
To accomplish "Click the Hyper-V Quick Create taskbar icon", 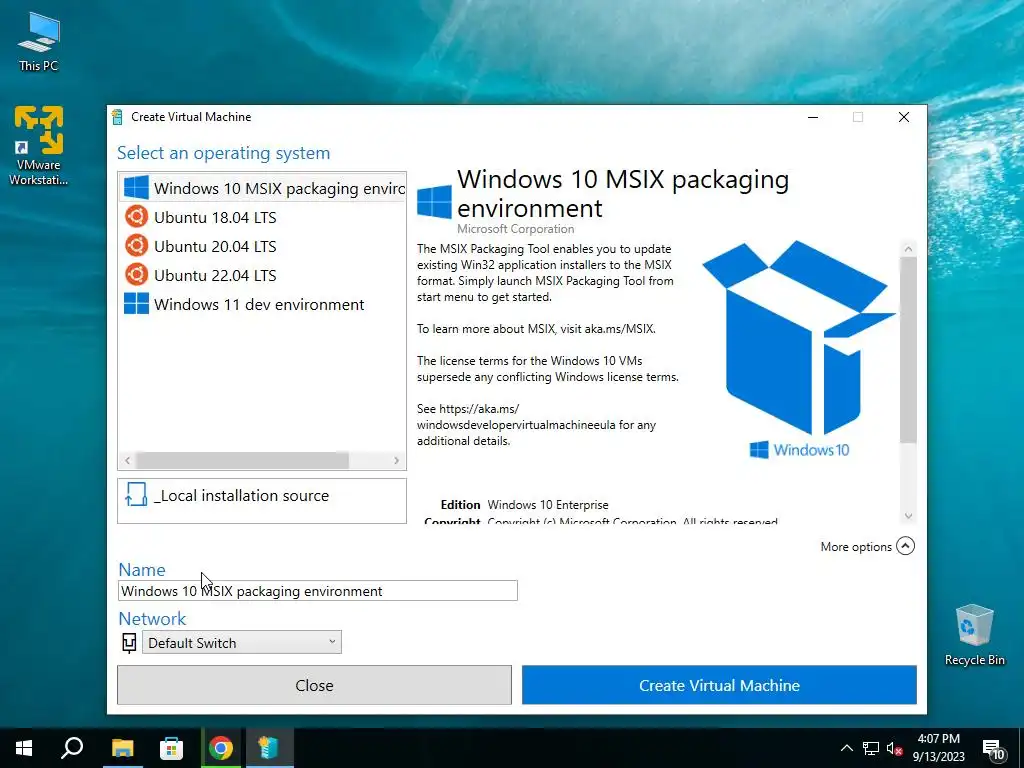I will 269,748.
